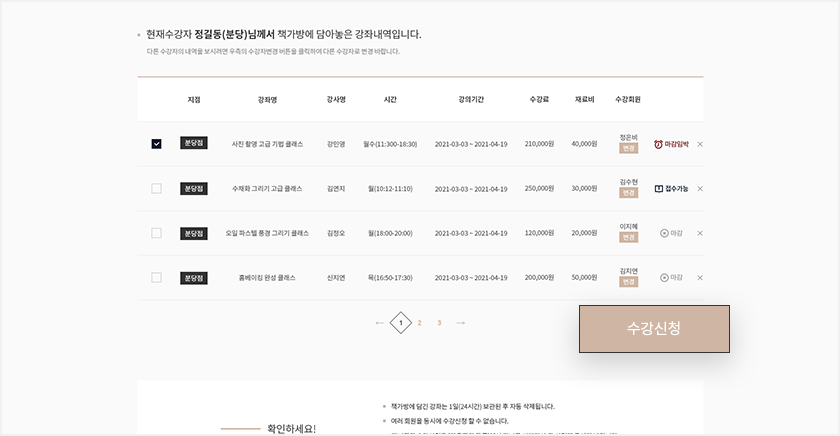Click time cell 월(18:00-20:00)
This screenshot has height=436, width=840.
(x=390, y=233)
